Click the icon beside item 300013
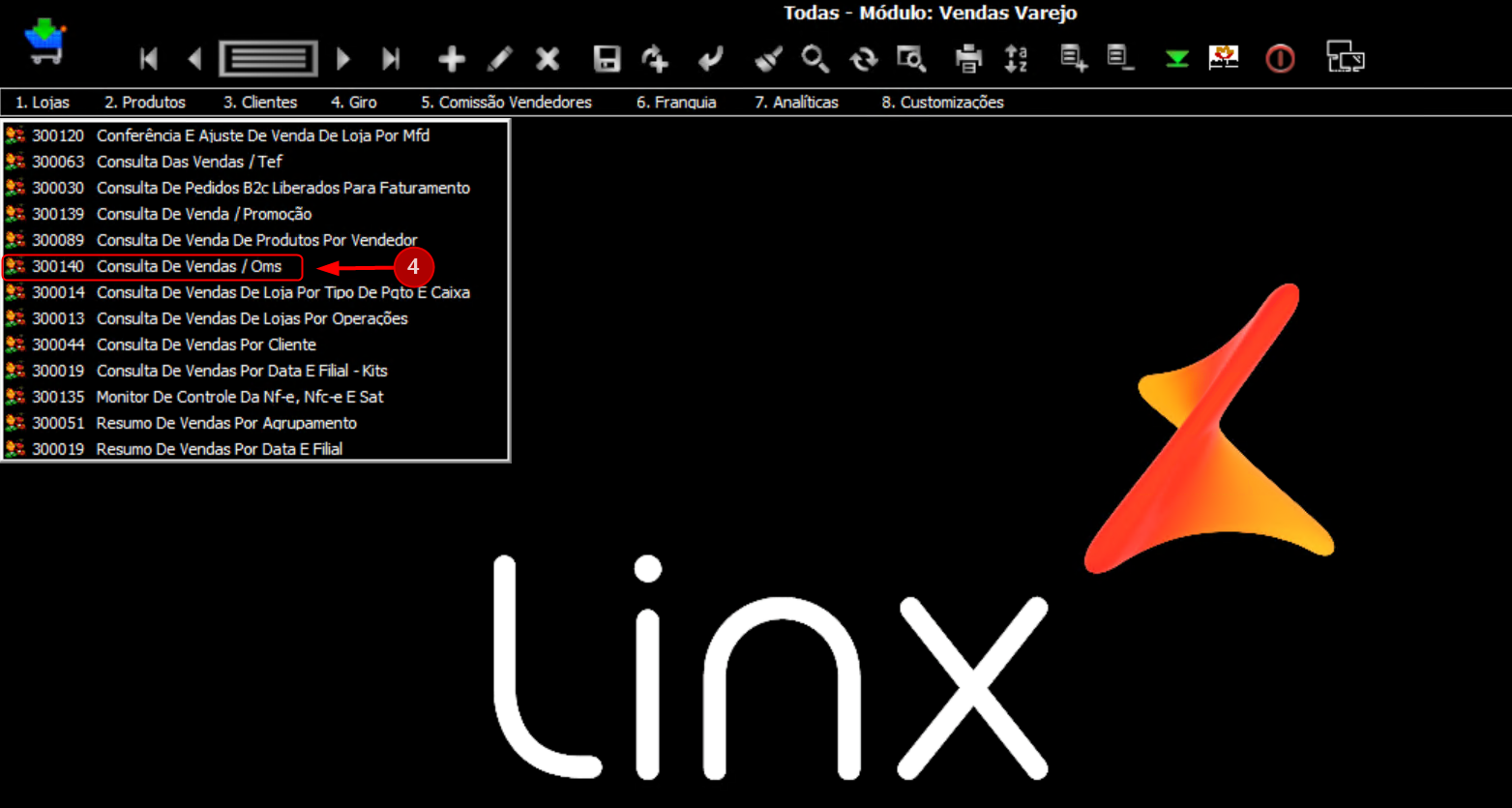The height and width of the screenshot is (808, 1512). [x=15, y=318]
